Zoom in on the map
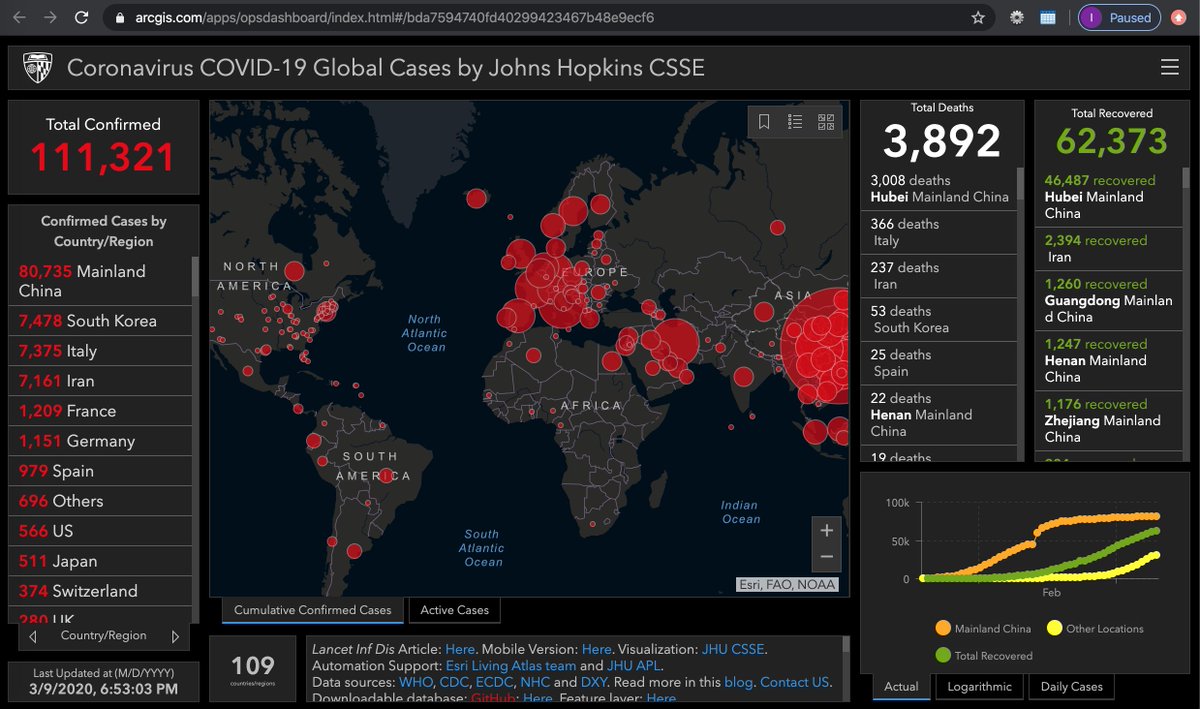This screenshot has height=709, width=1200. tap(826, 530)
